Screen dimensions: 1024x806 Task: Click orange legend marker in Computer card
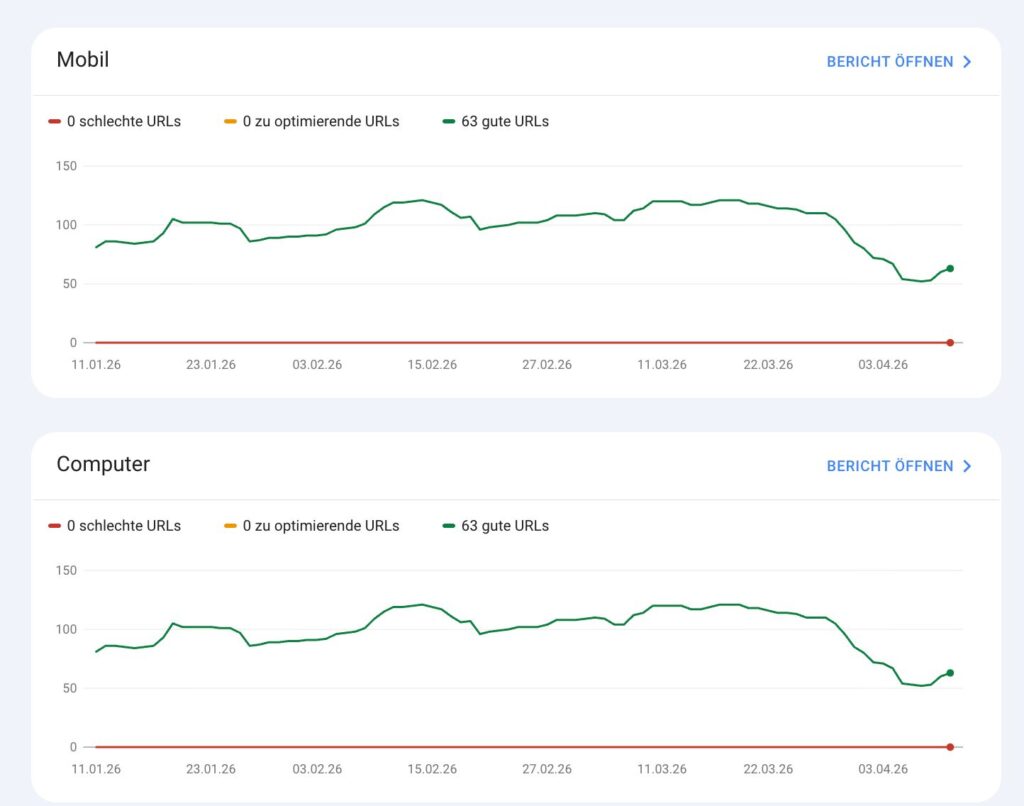[230, 526]
